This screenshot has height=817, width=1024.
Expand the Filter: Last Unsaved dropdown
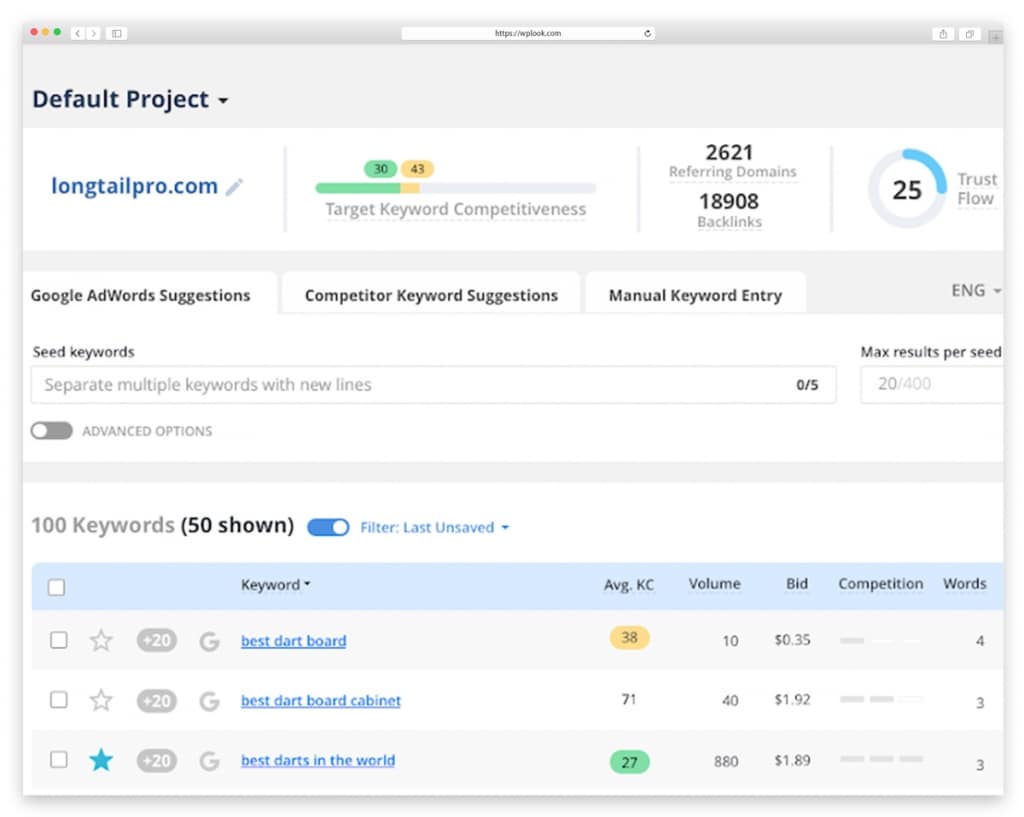pos(434,527)
